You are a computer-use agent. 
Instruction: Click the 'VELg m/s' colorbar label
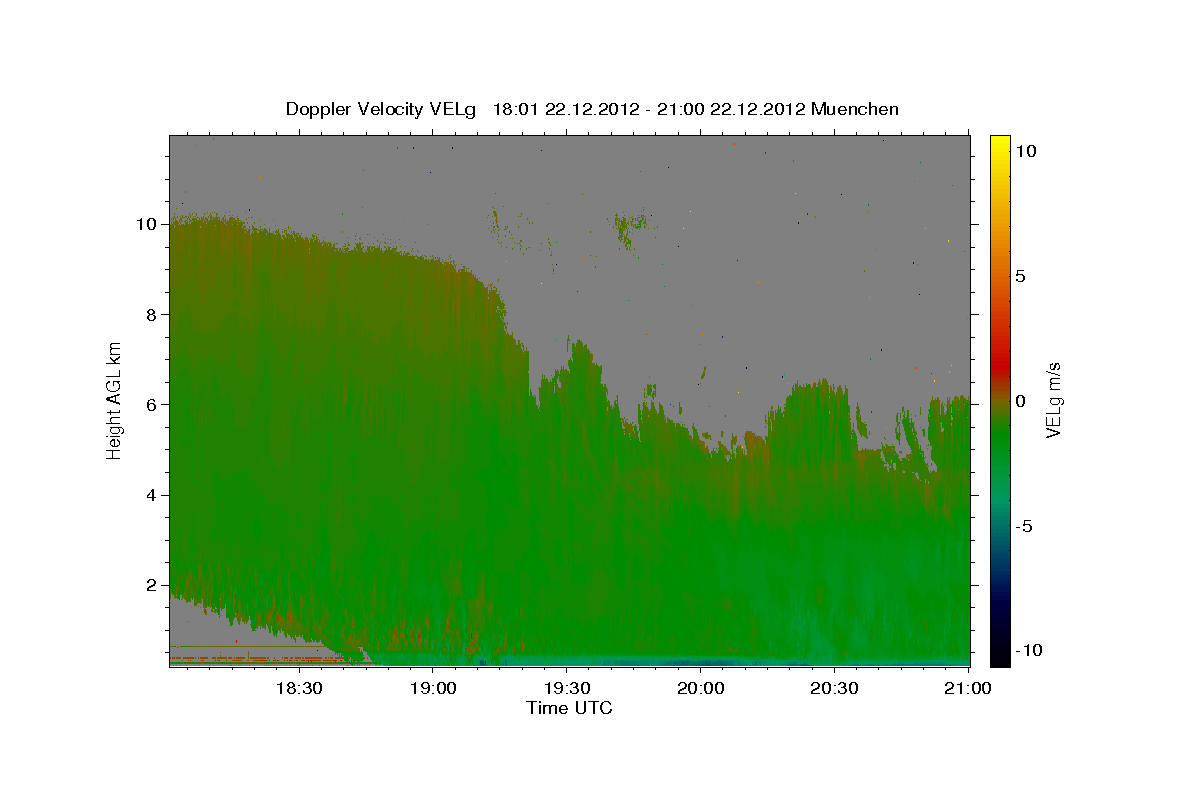click(1053, 400)
